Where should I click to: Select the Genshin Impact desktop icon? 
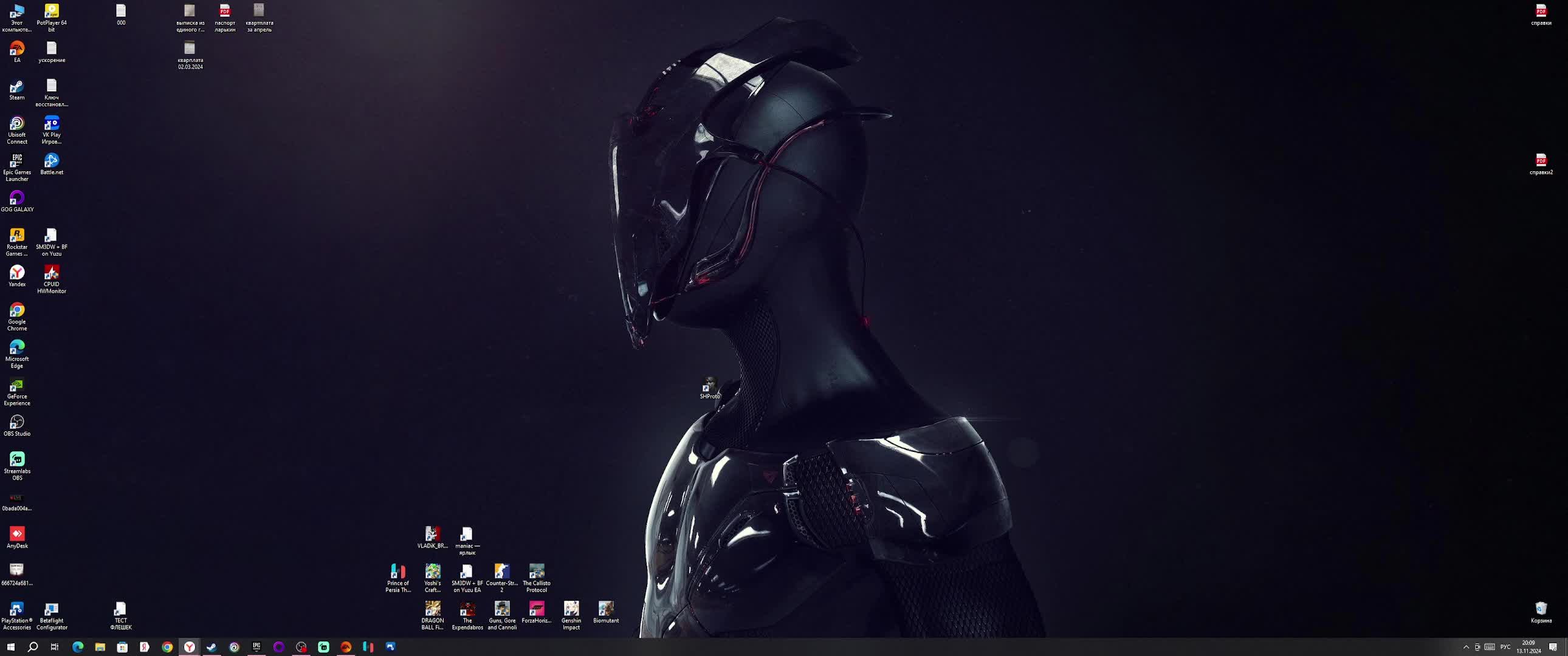point(571,616)
